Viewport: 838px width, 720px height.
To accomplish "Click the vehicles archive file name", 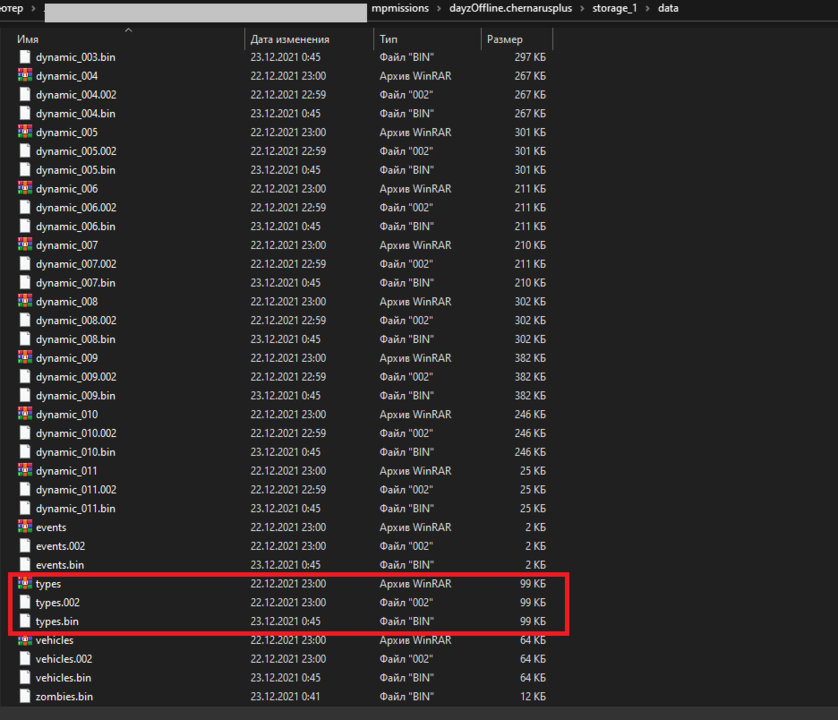I will pos(55,640).
